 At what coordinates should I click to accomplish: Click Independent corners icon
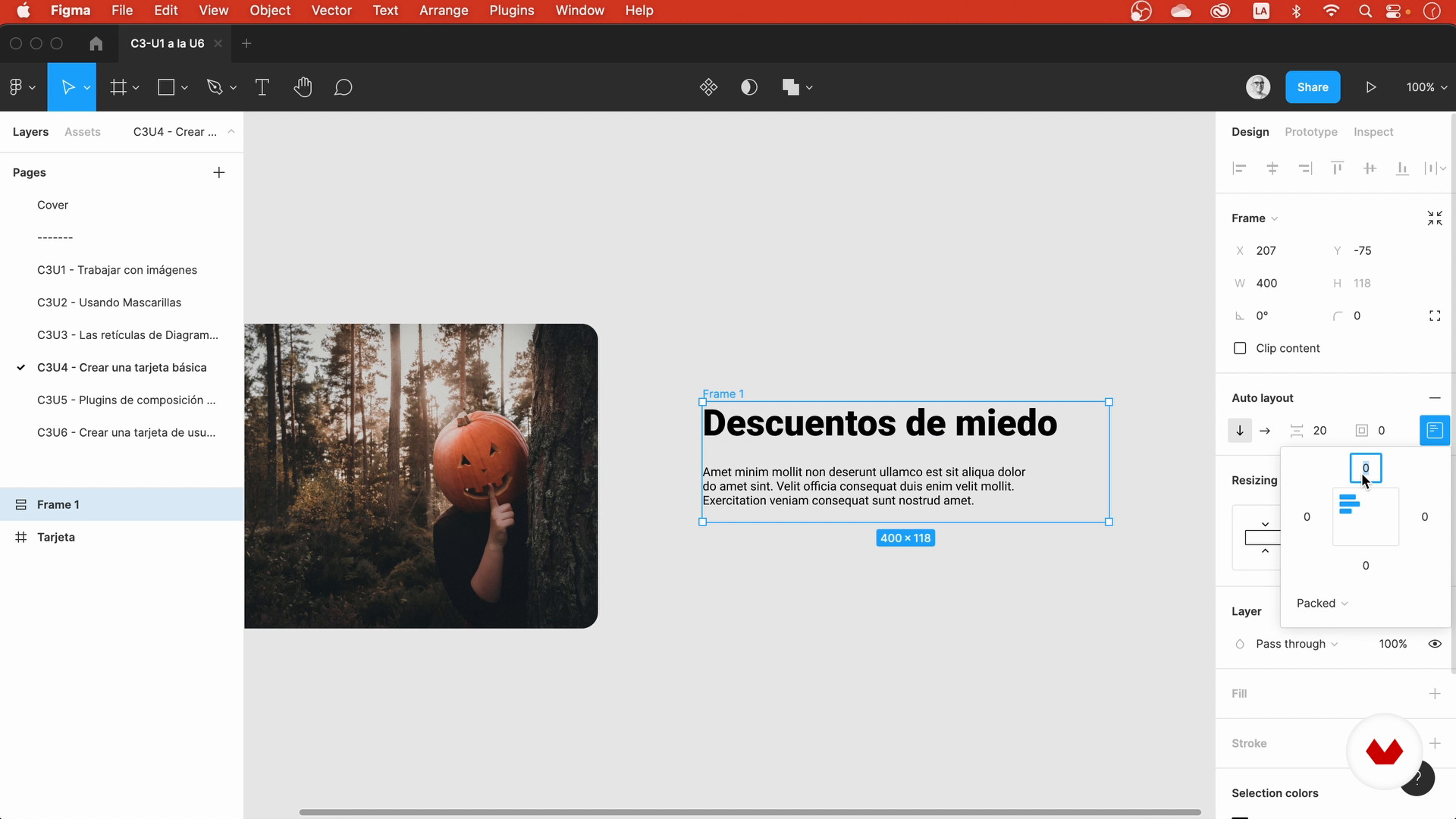coord(1435,315)
